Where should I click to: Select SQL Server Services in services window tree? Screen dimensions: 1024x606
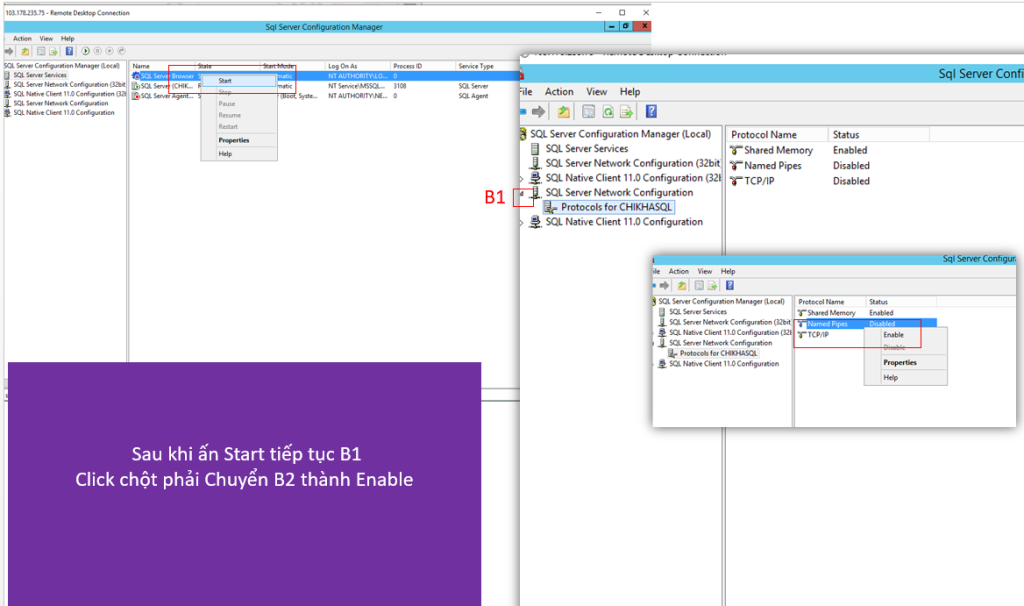pos(40,75)
